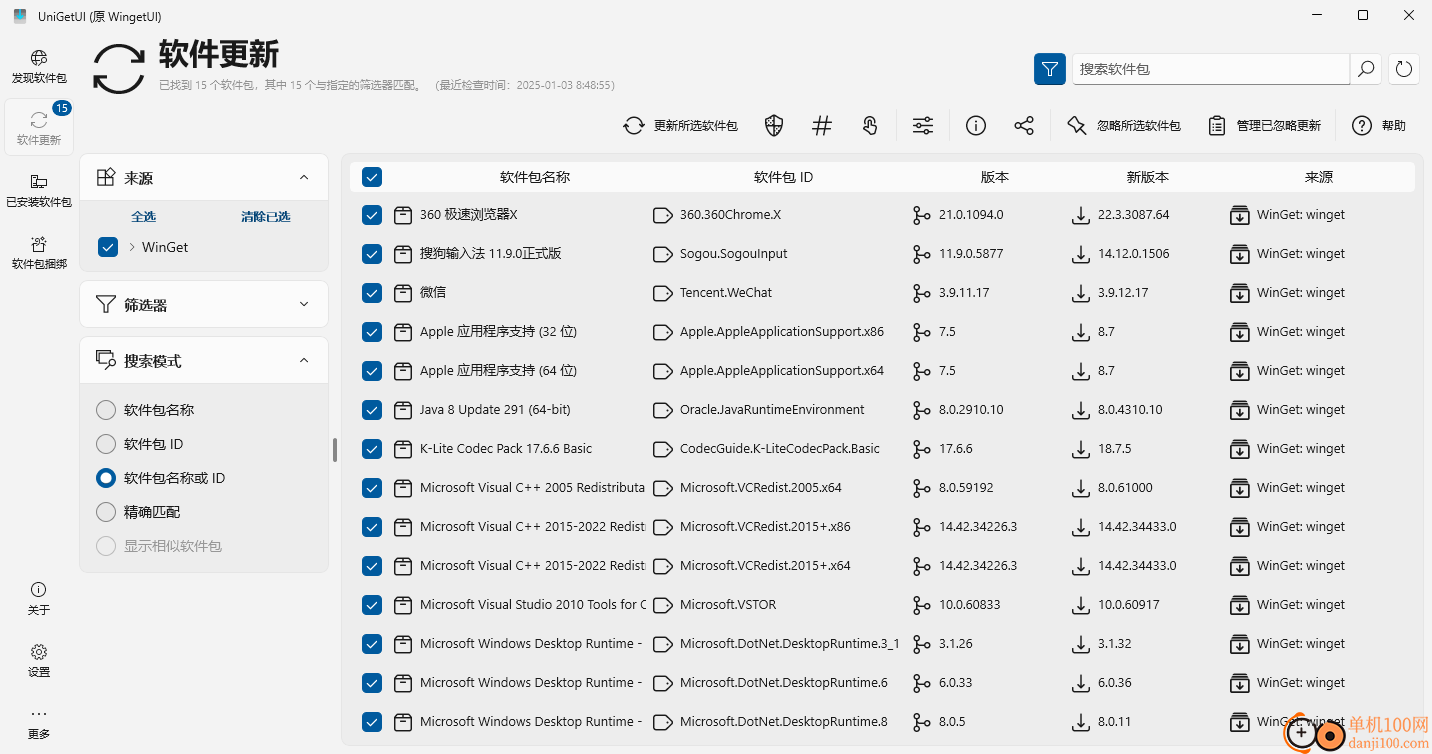Expand the 筛选器 panel
This screenshot has width=1432, height=754.
(x=304, y=304)
